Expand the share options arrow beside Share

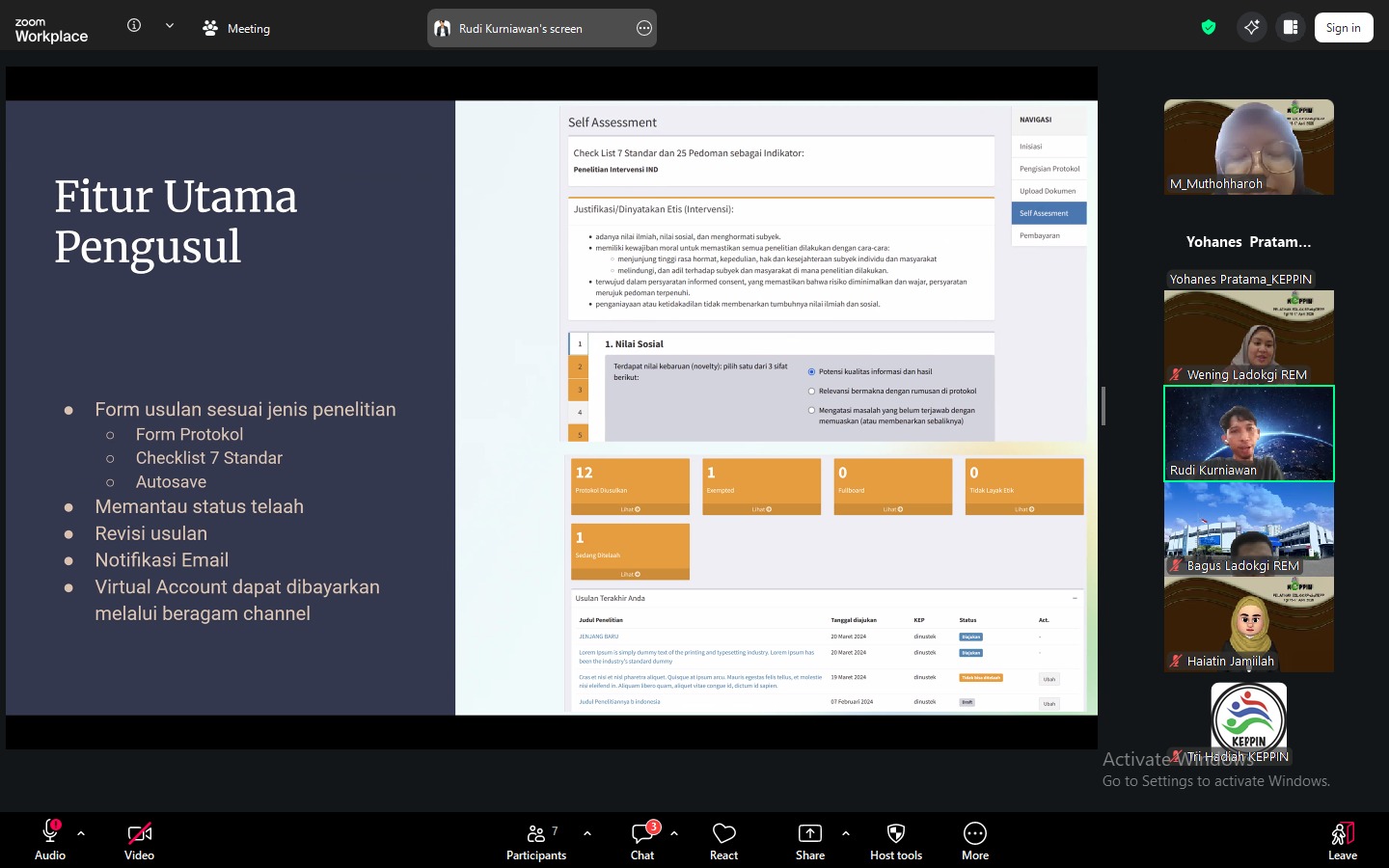click(846, 833)
